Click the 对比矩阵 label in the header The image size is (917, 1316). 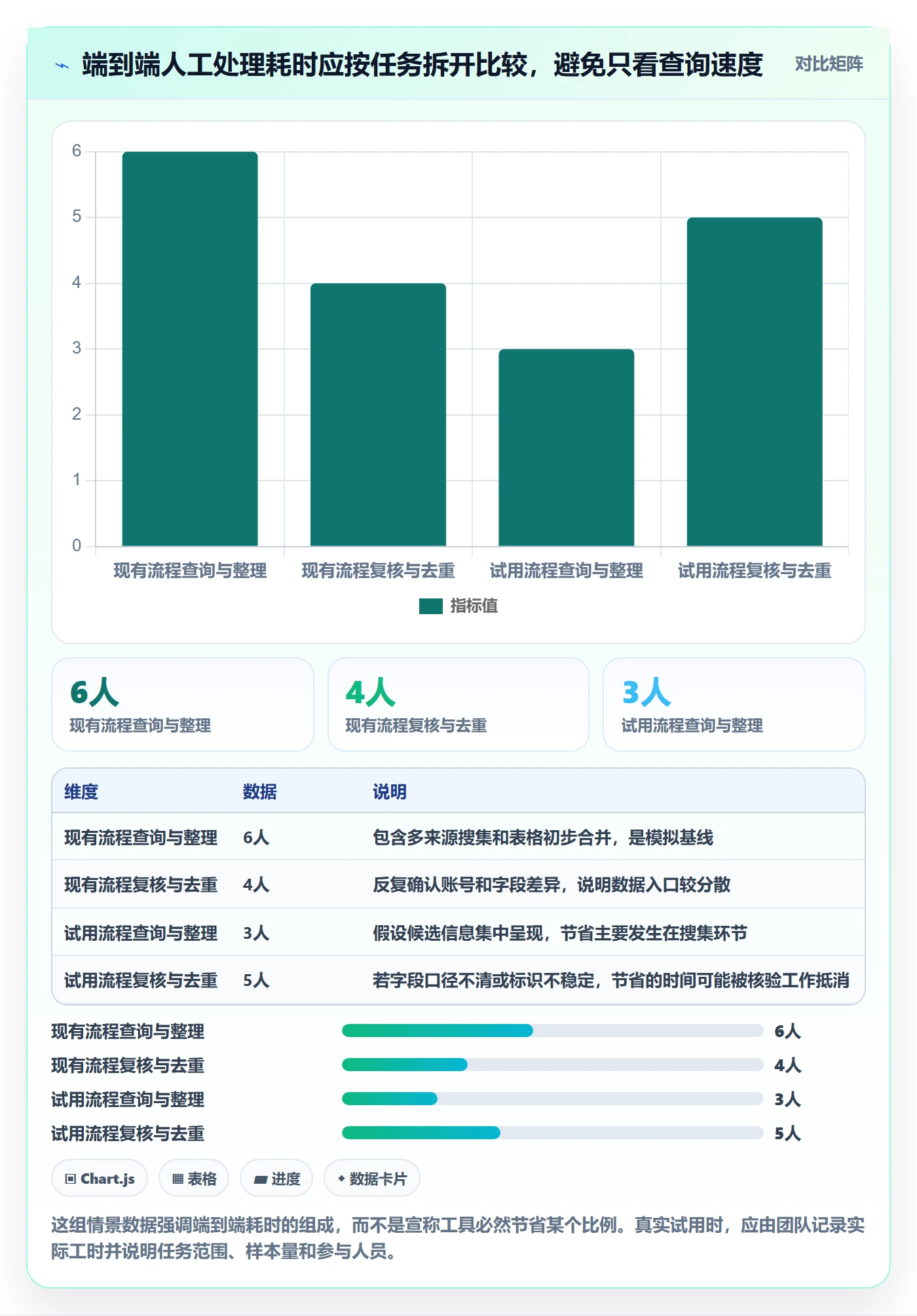(829, 64)
